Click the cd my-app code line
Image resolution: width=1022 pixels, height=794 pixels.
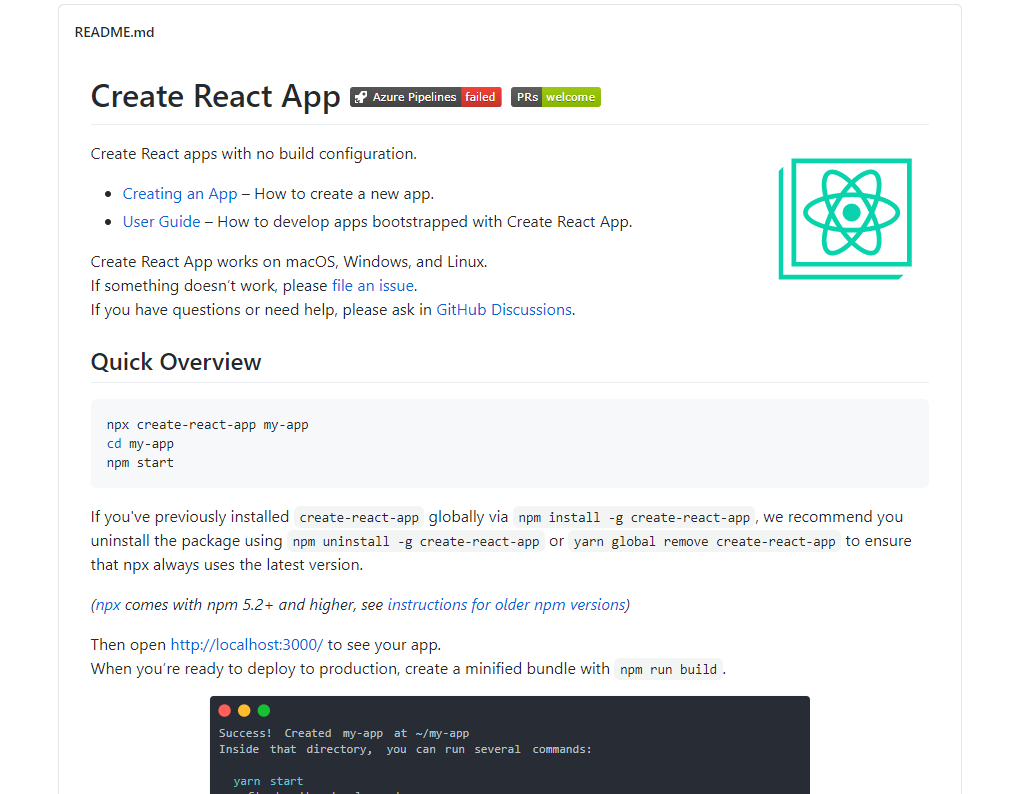[x=140, y=444]
